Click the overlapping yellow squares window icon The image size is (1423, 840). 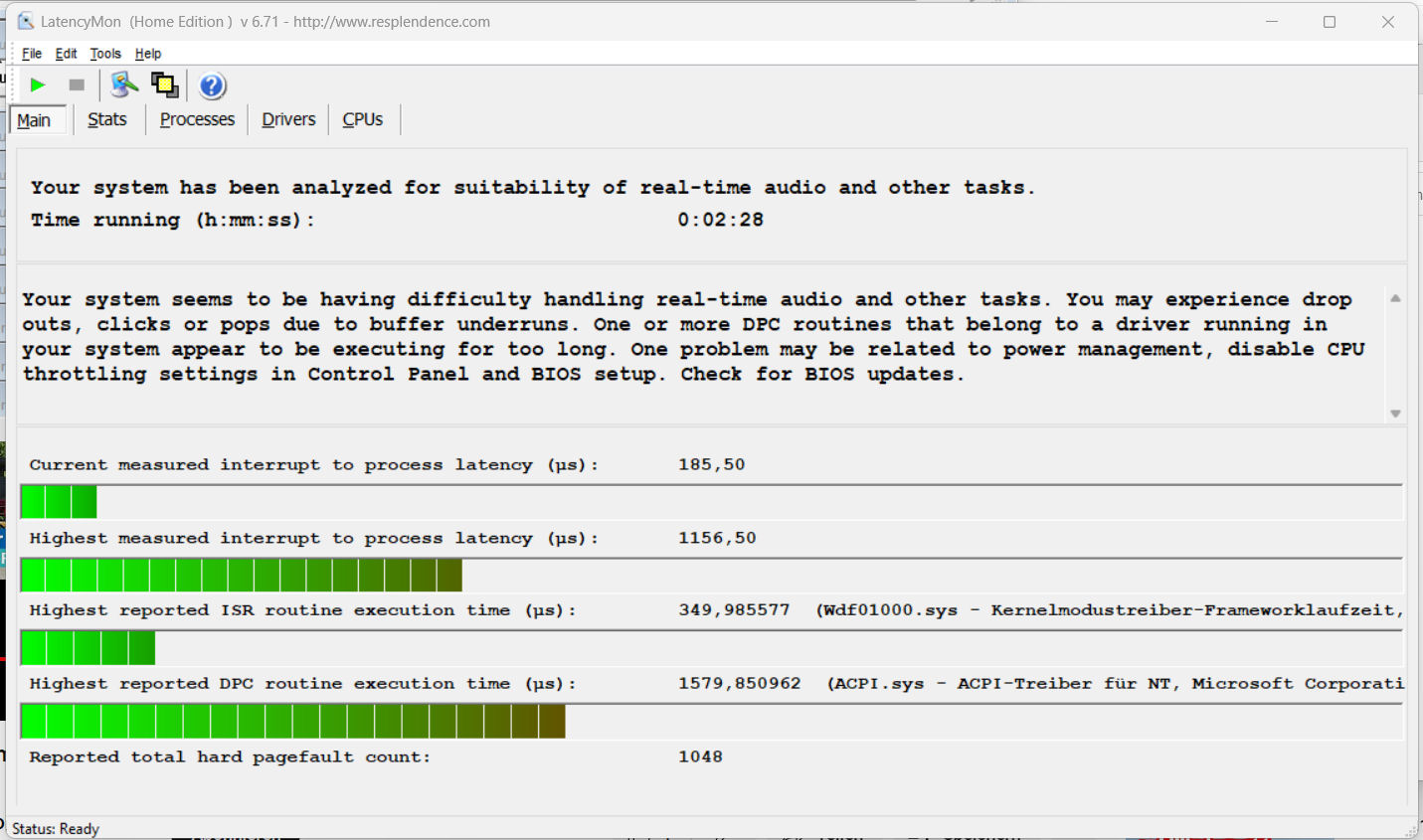(x=165, y=85)
